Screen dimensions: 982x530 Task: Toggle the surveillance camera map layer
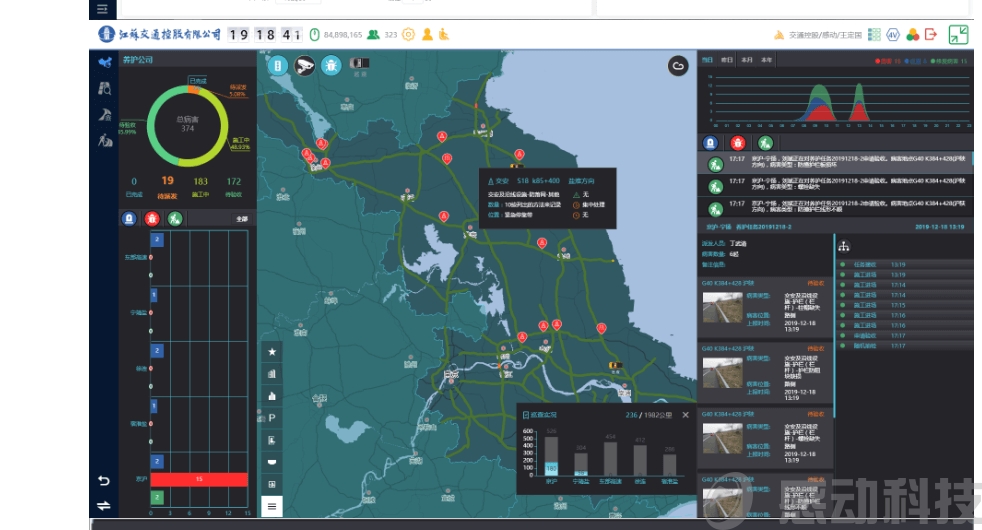303,65
